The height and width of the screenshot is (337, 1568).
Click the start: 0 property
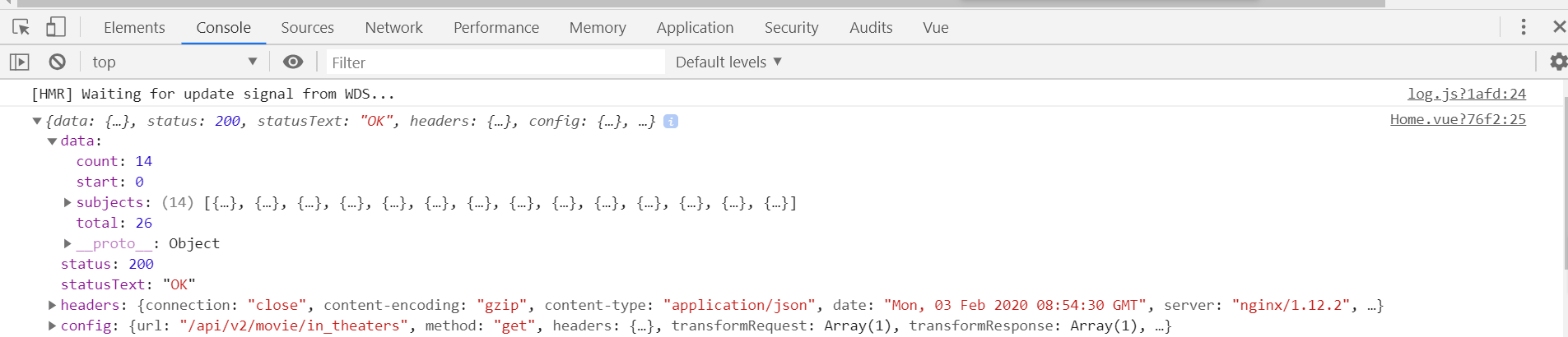110,182
